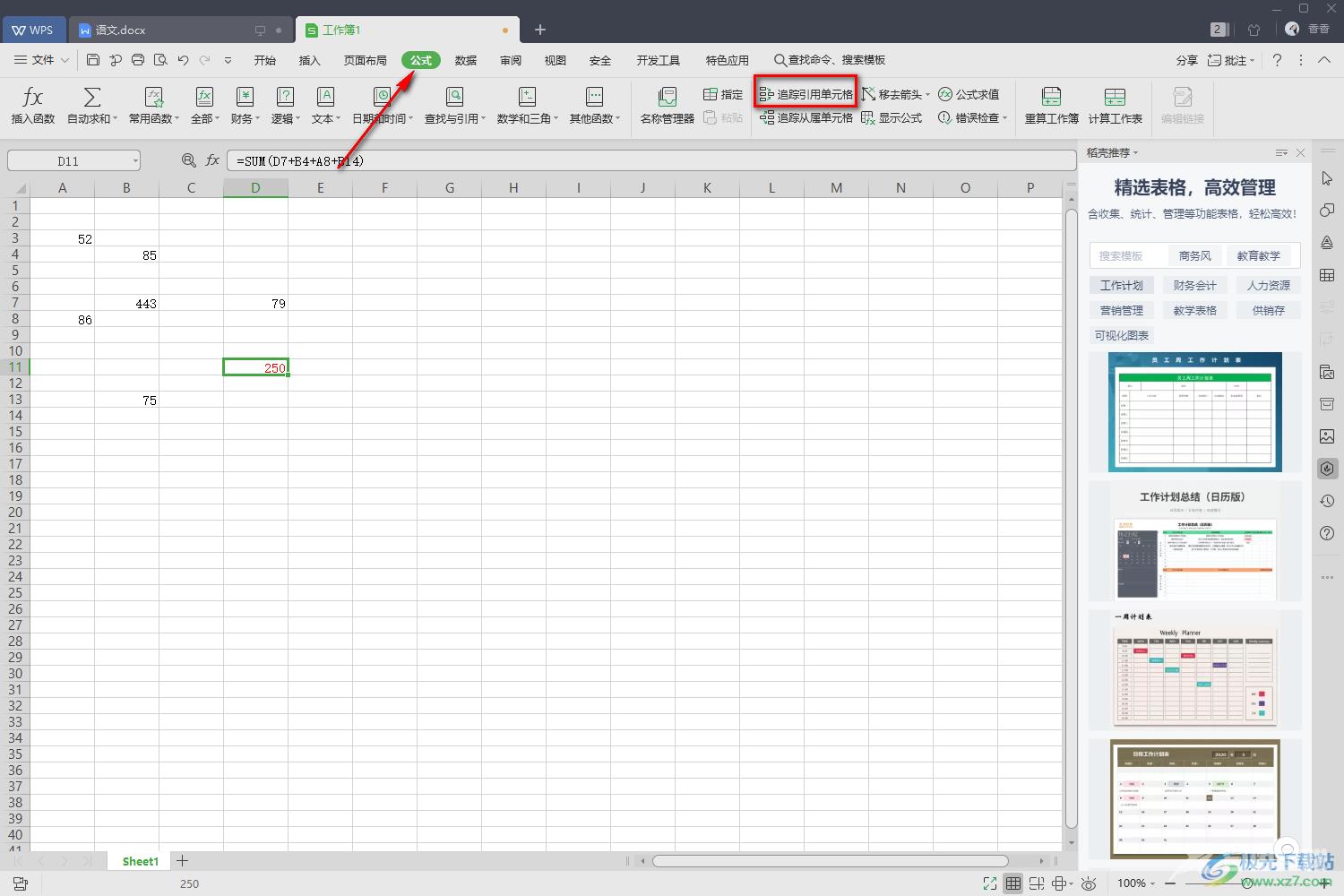Expand the reading mode dropdown in status bar

[1071, 883]
